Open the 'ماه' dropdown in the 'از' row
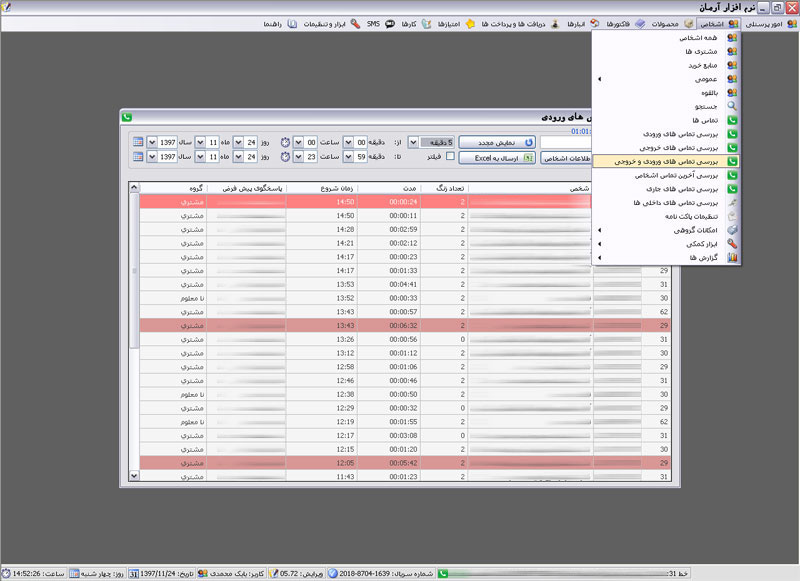Screen dimensions: 800x581 pos(200,142)
